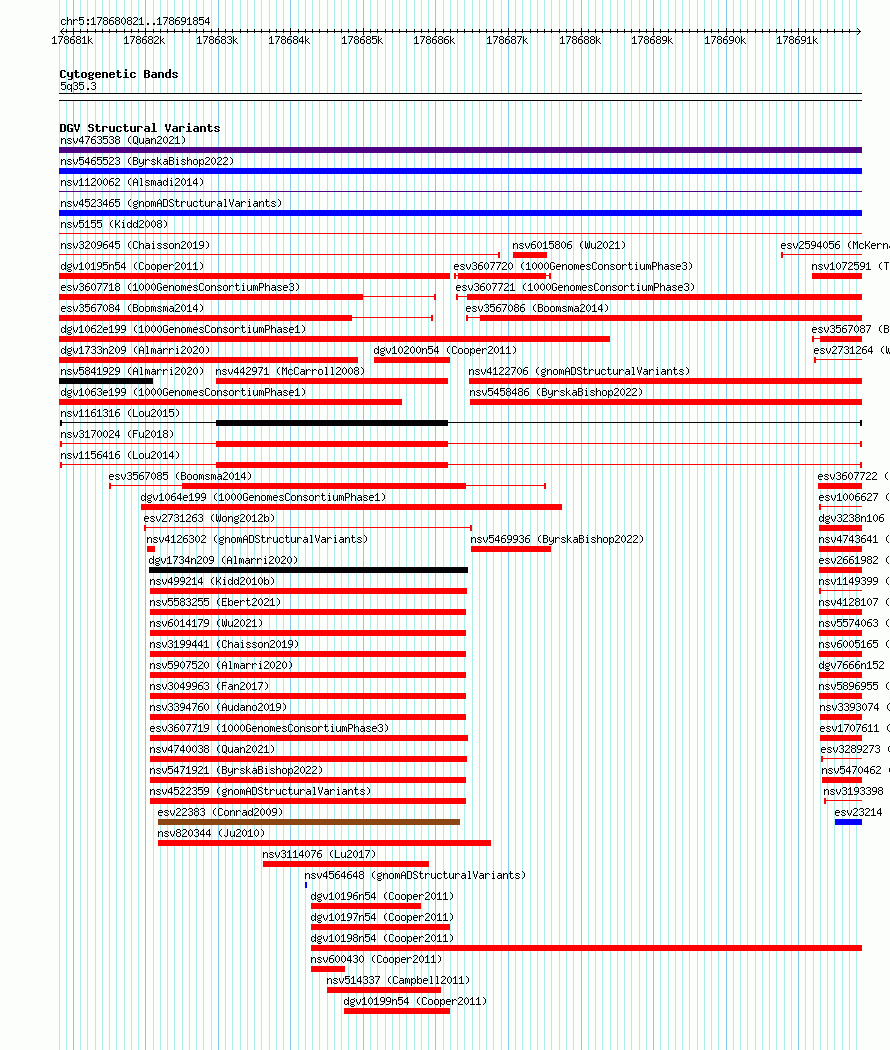Open esv3607721 (1000GenomesConsortiumPhase3) label

point(575,287)
